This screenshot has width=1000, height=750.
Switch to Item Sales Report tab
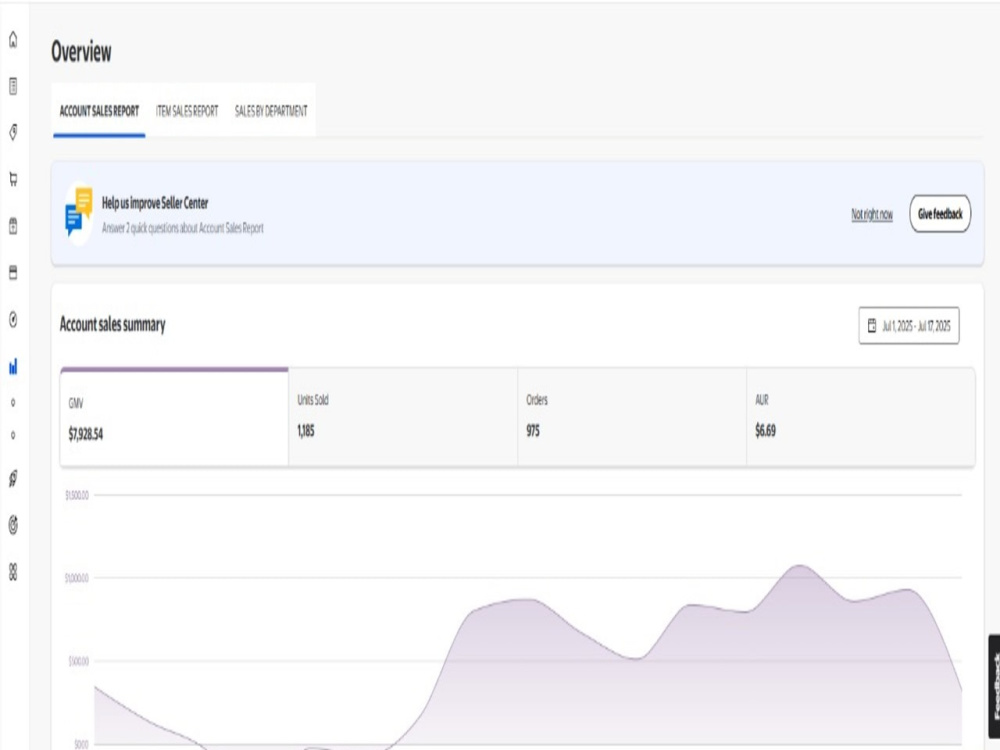187,111
